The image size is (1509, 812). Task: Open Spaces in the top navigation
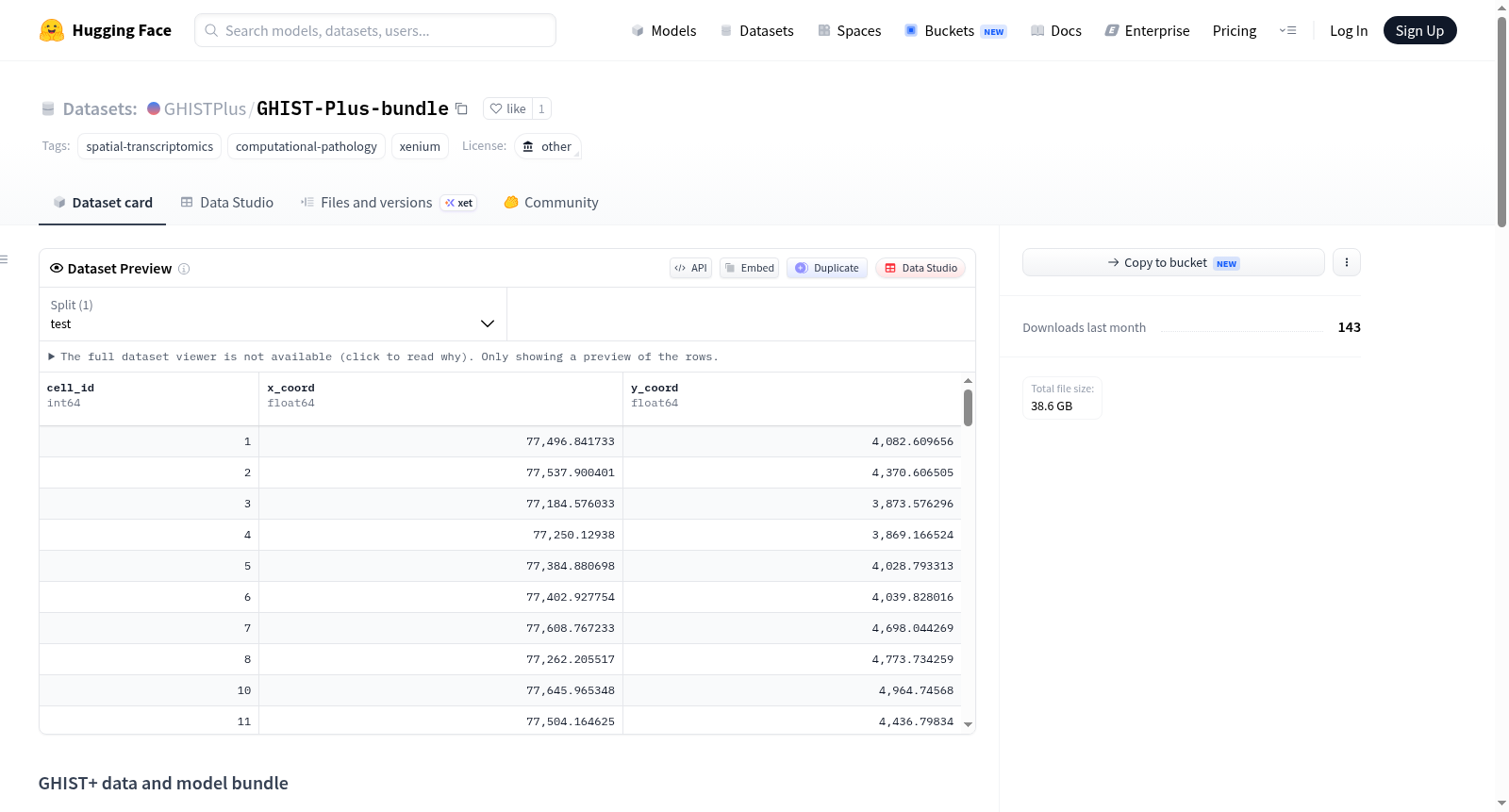click(x=849, y=31)
